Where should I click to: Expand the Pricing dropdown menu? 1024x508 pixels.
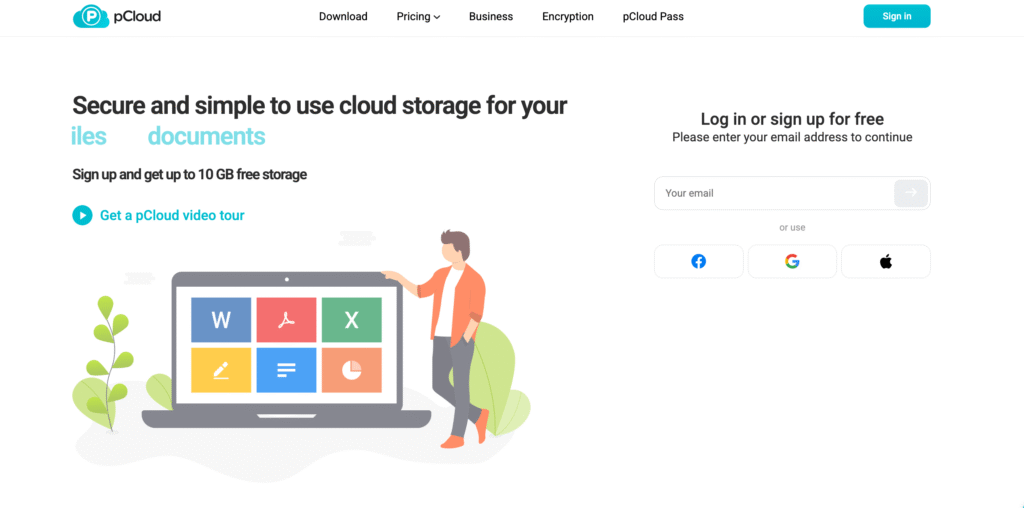pos(418,16)
